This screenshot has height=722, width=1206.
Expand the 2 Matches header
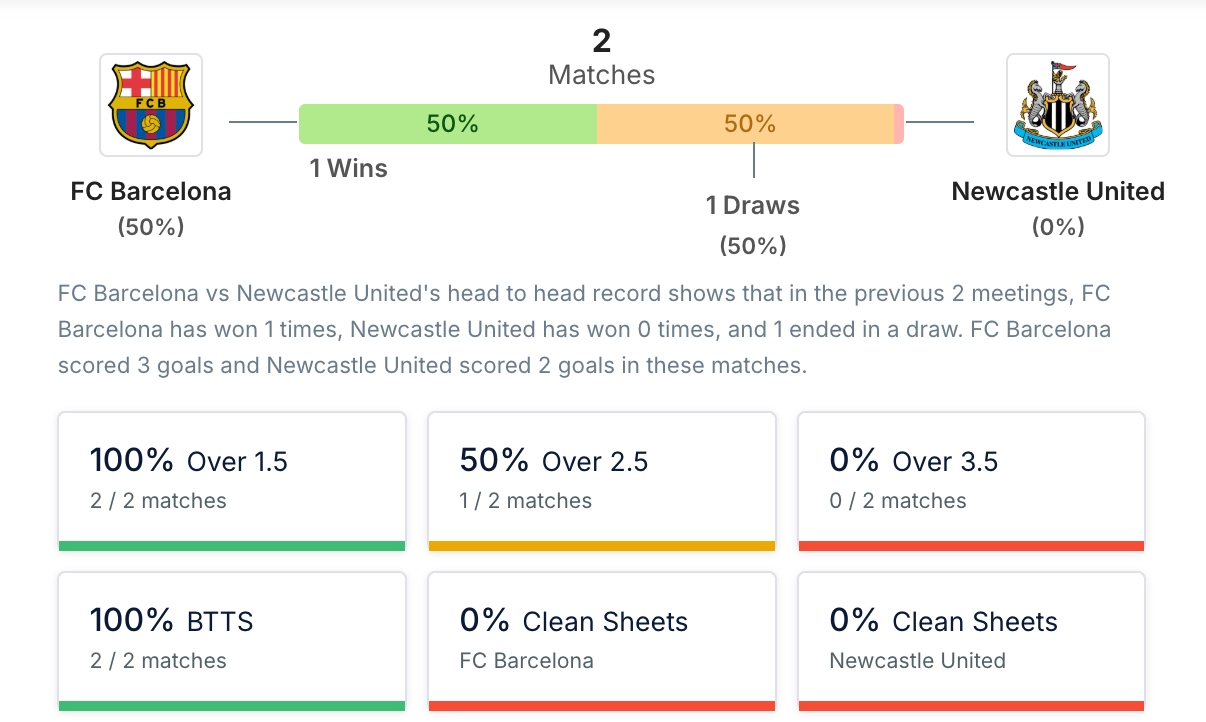tap(600, 55)
